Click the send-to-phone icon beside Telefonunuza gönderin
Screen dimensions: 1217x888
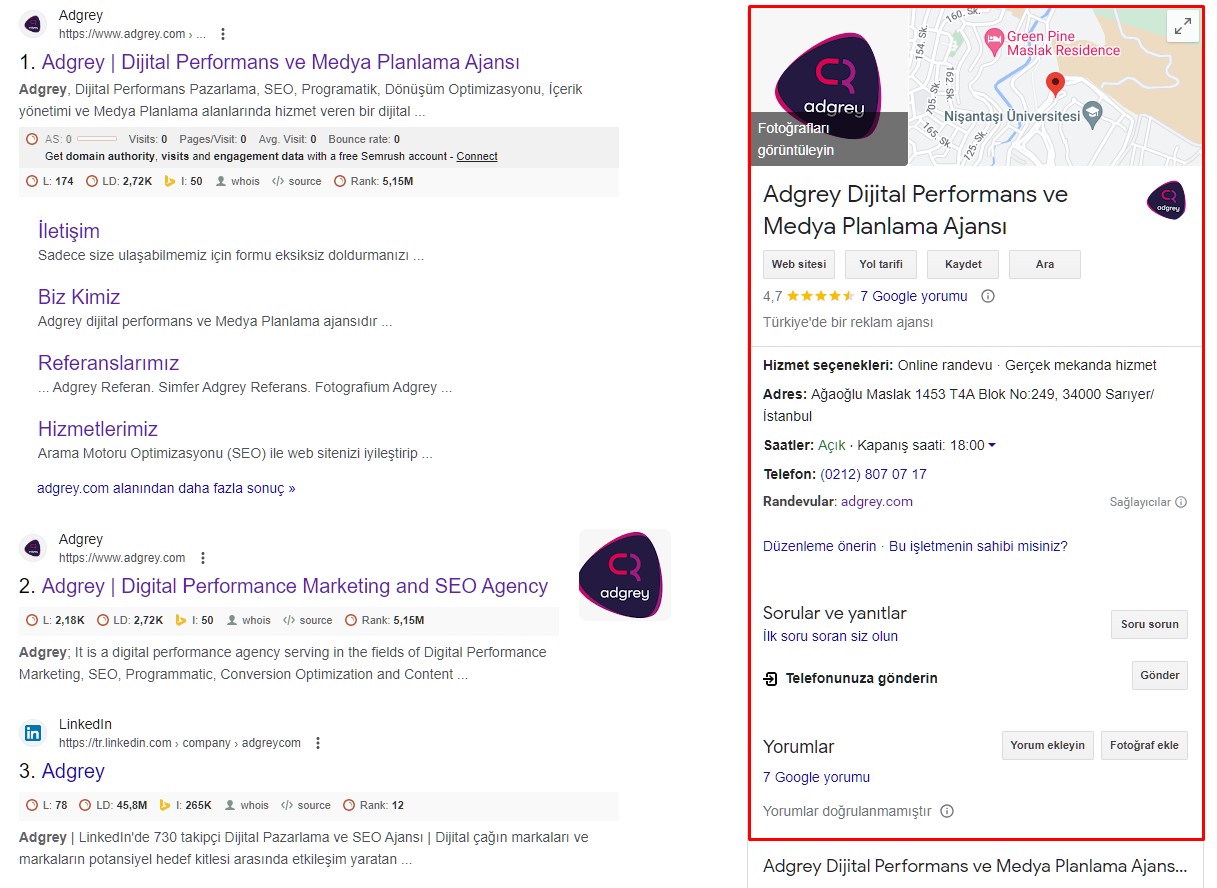770,679
